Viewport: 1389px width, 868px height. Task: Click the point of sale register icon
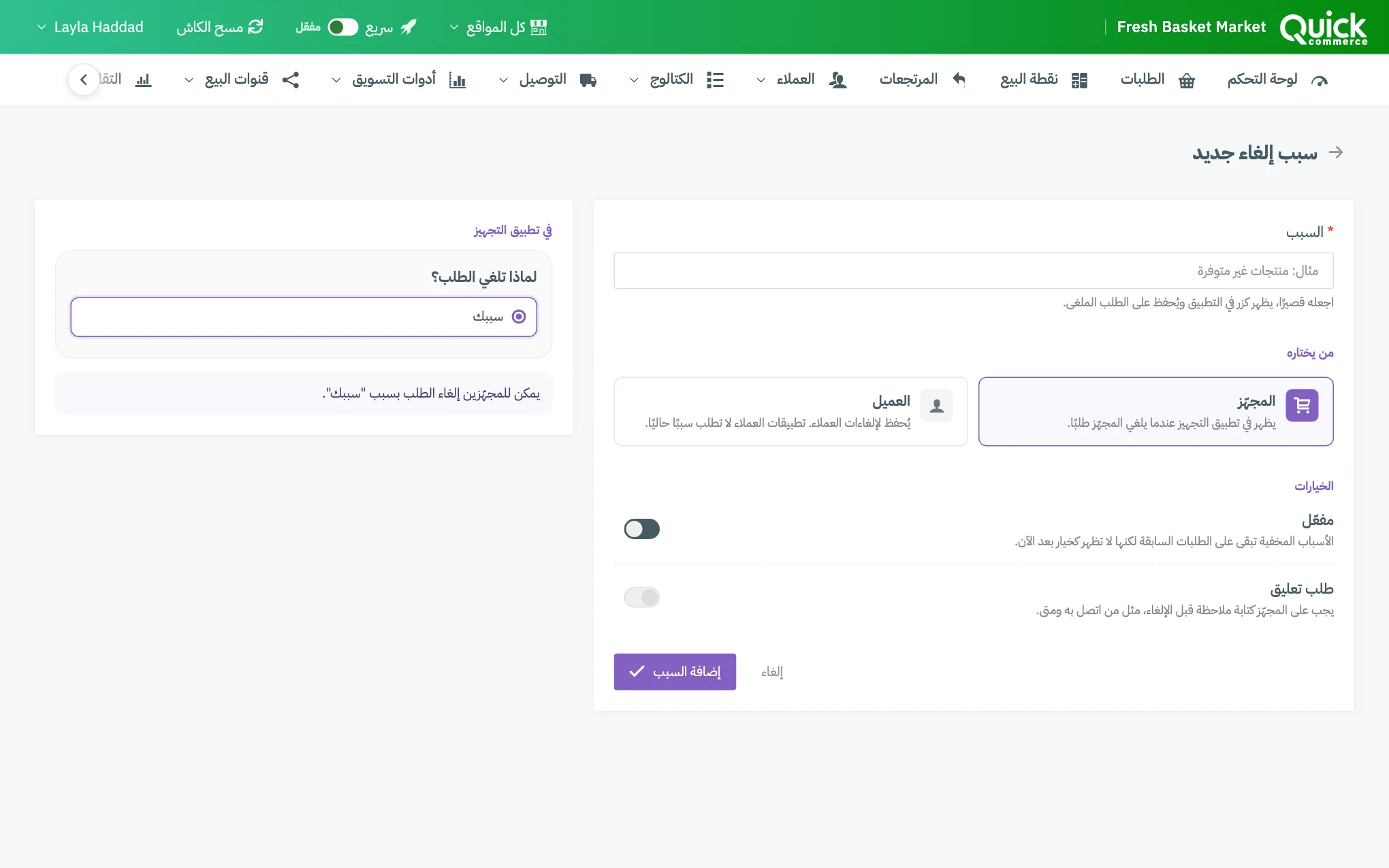pyautogui.click(x=1079, y=80)
